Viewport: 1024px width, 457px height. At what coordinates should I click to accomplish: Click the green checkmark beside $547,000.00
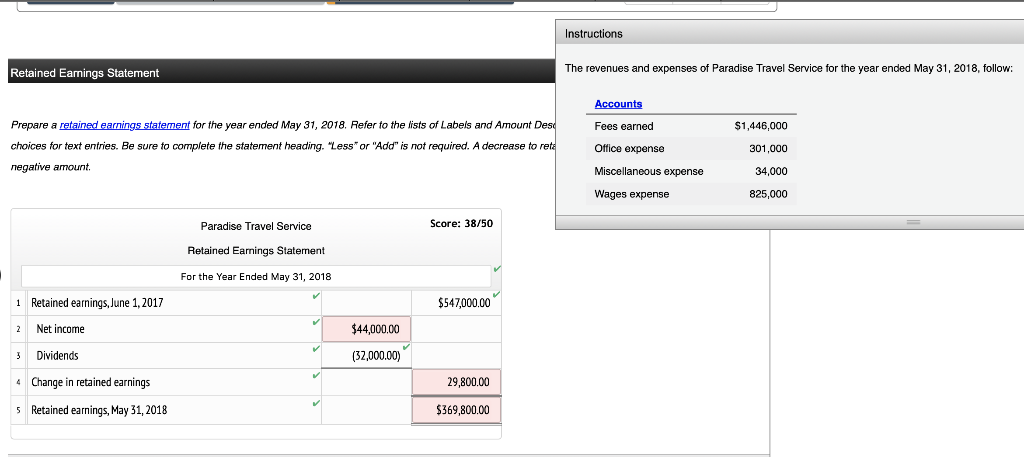(x=498, y=294)
